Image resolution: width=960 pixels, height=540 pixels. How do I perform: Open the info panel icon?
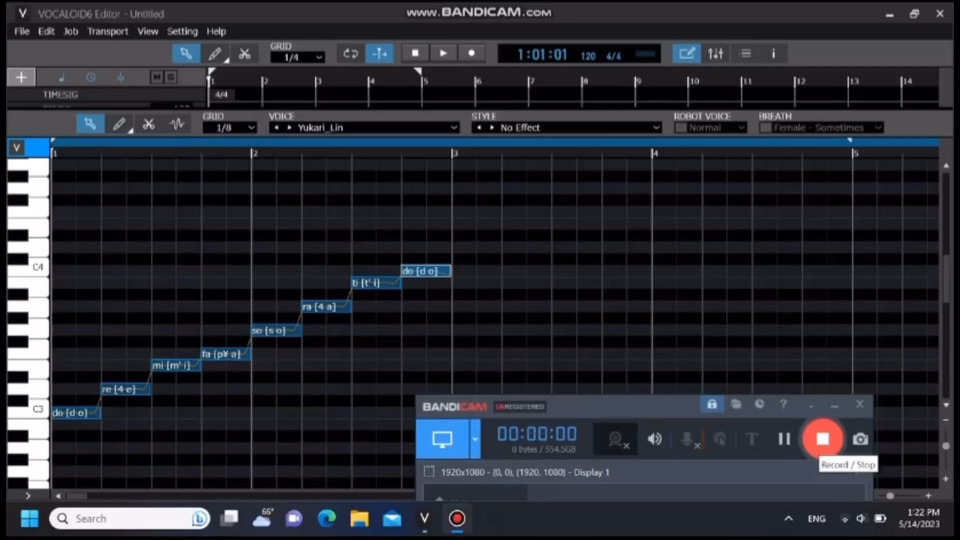773,53
